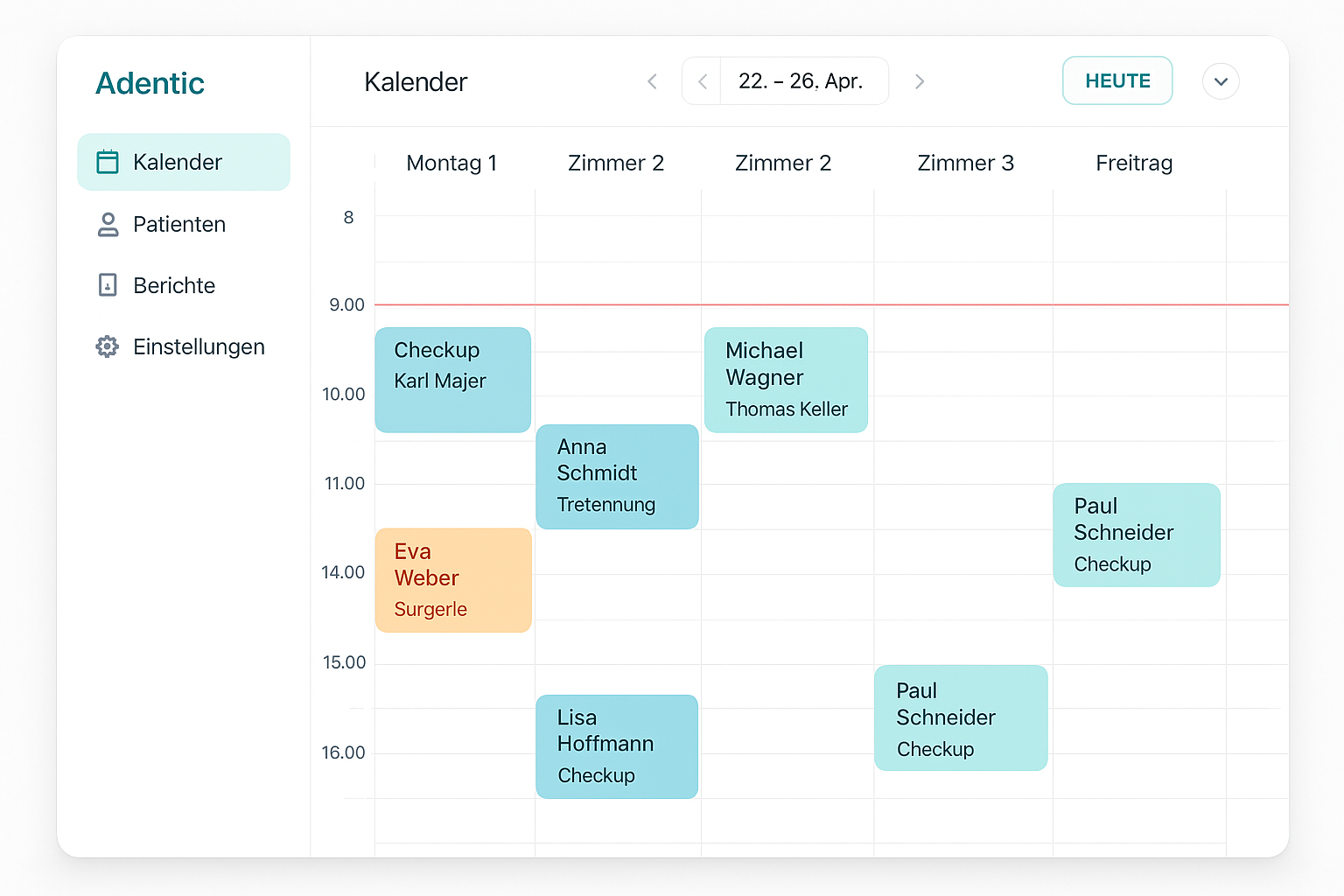Open the Anna Schmidt appointment block
Image resolution: width=1344 pixels, height=896 pixels.
coord(617,476)
